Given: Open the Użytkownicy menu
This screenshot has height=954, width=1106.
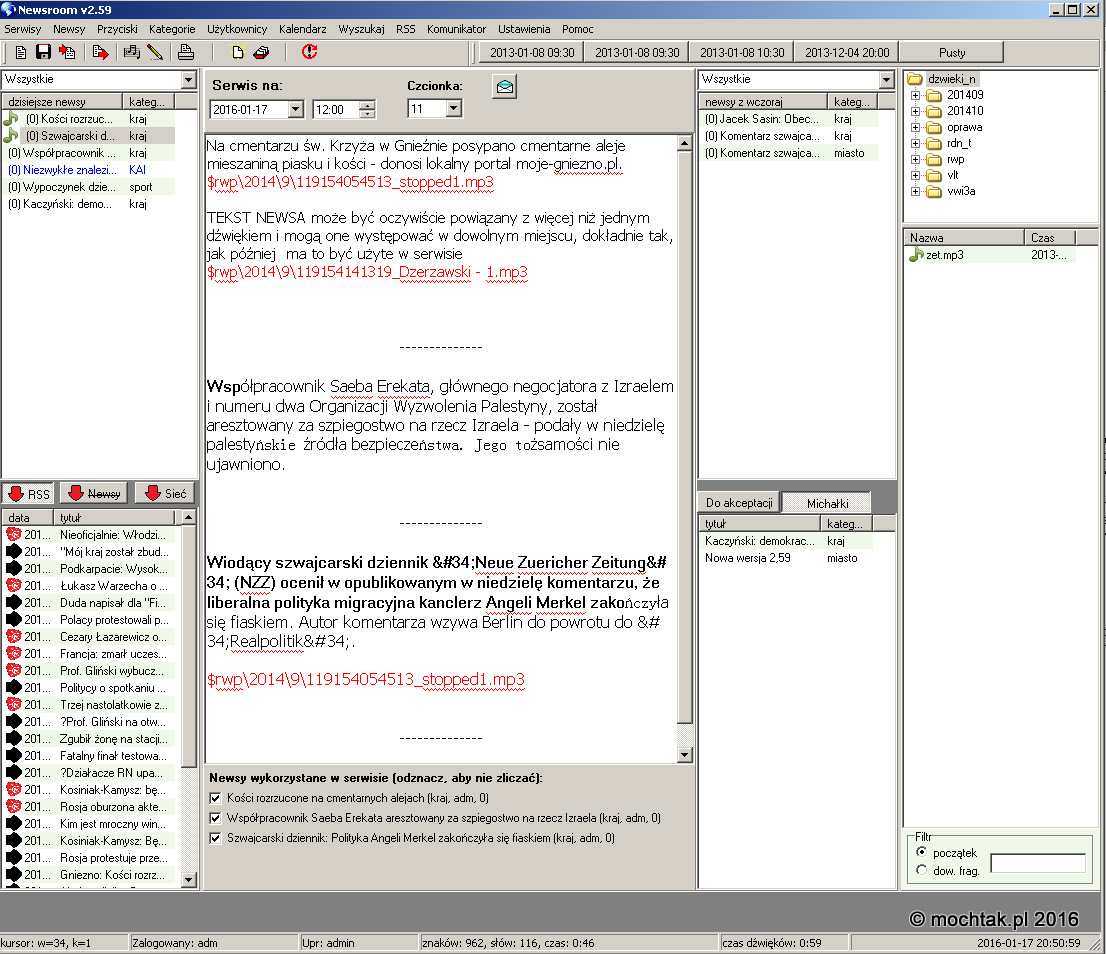Looking at the screenshot, I should 237,29.
